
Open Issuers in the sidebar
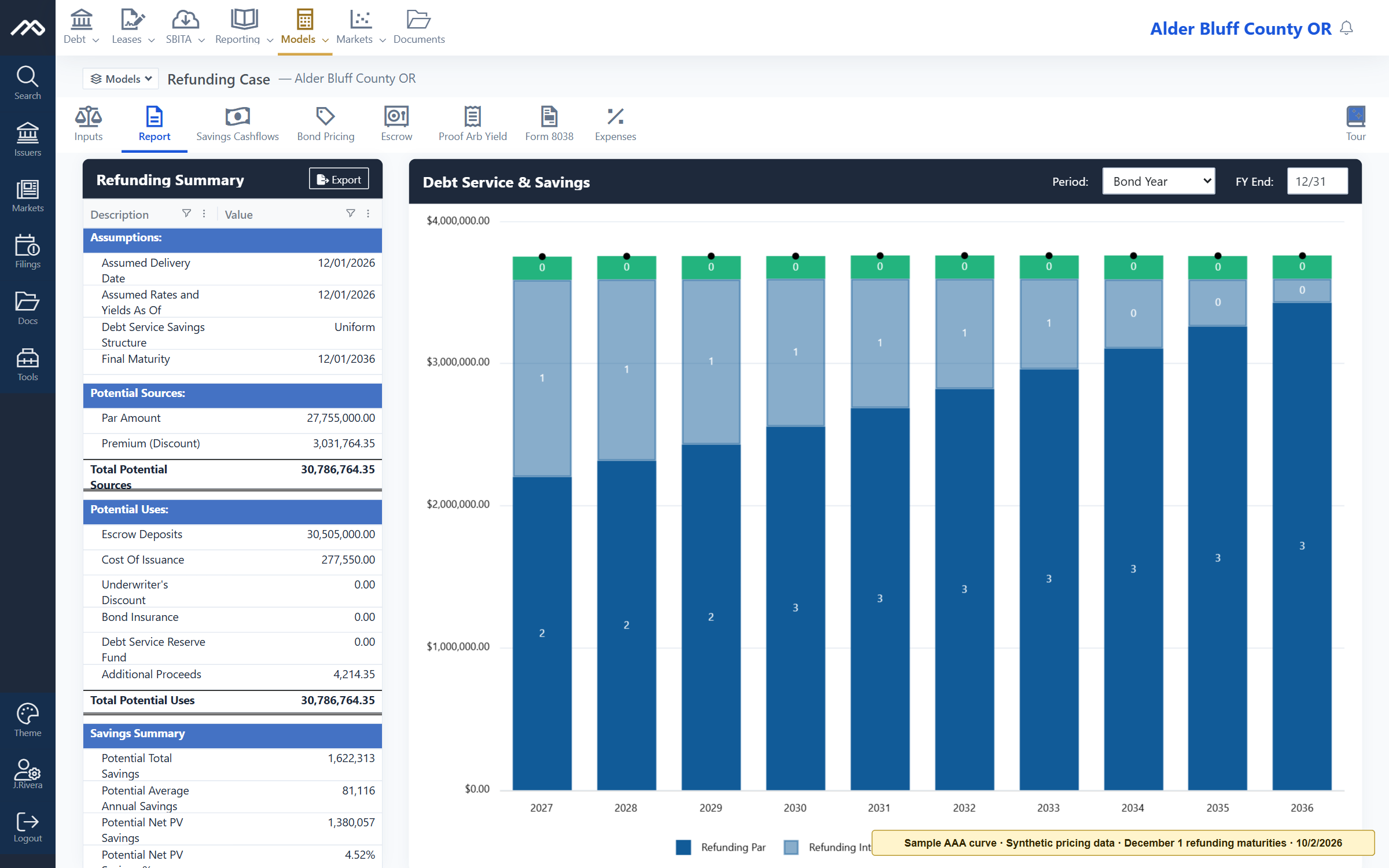27,139
